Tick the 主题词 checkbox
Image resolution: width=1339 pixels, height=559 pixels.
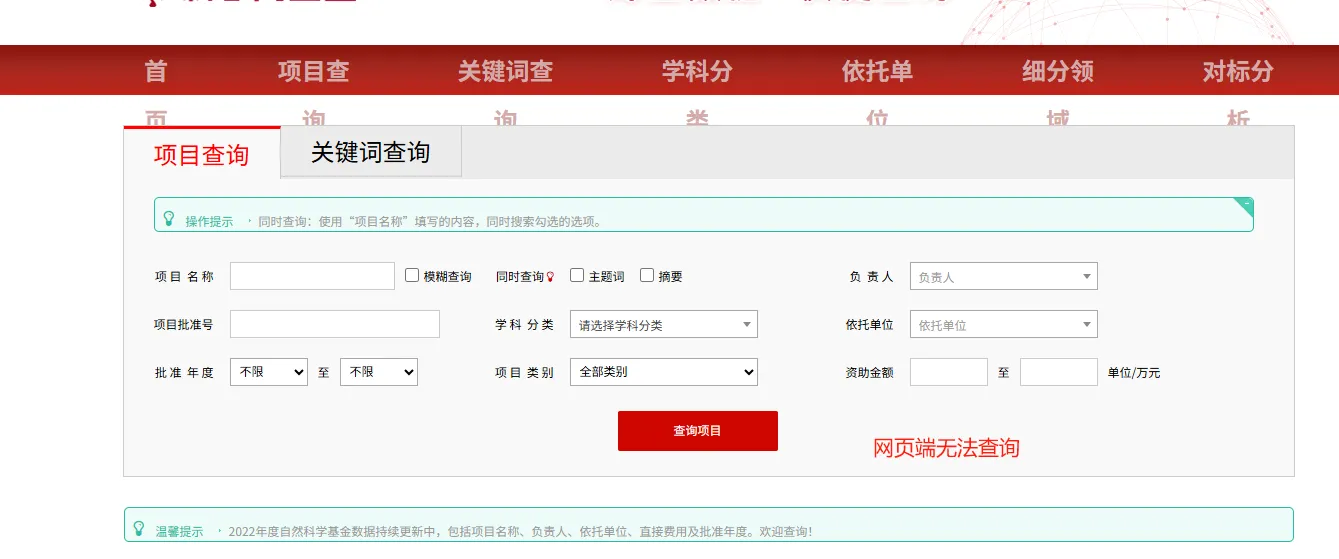577,275
